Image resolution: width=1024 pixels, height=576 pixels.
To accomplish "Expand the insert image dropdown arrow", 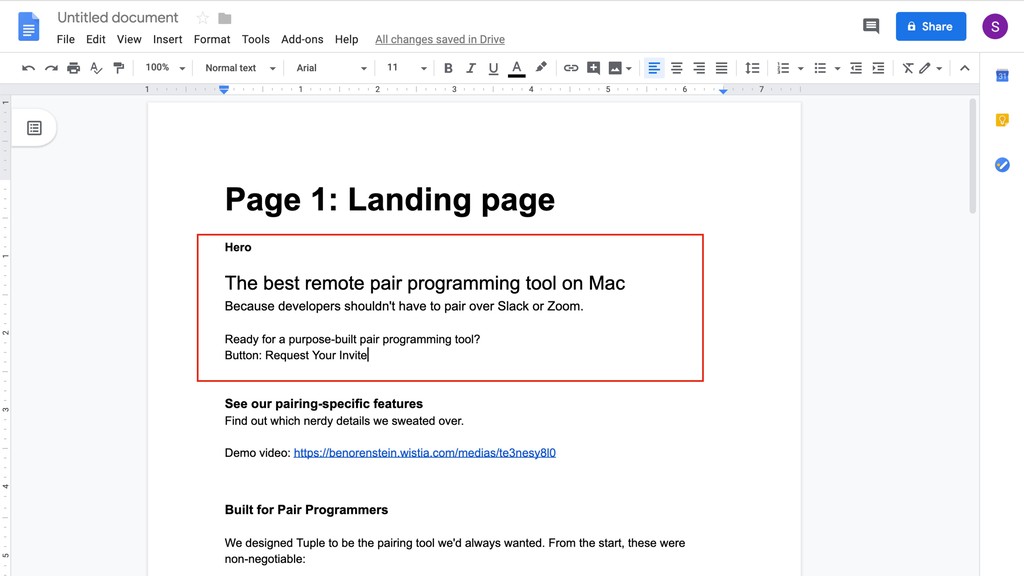I will [629, 69].
